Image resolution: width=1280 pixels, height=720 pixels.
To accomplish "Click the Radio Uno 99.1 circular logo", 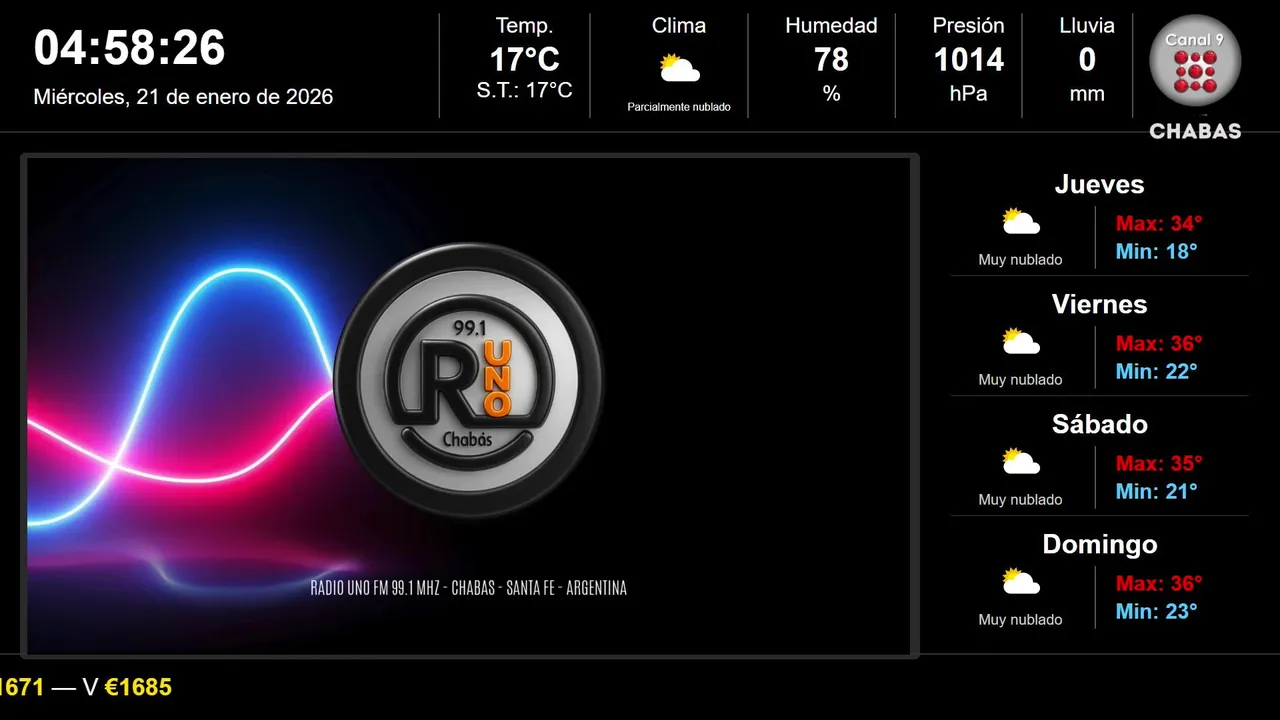I will [x=469, y=380].
